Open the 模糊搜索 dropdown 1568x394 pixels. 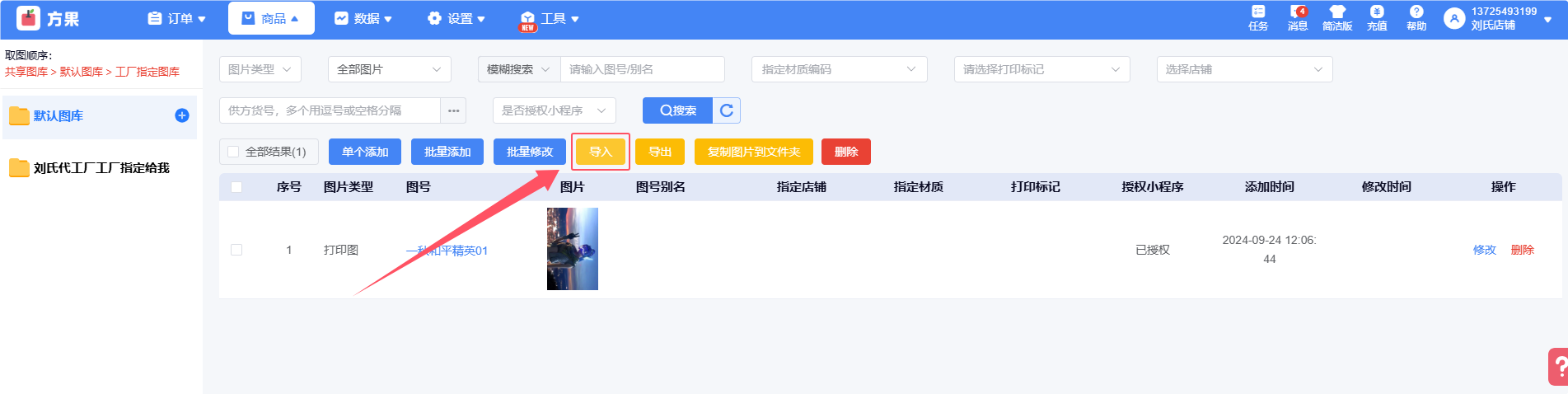pos(519,69)
